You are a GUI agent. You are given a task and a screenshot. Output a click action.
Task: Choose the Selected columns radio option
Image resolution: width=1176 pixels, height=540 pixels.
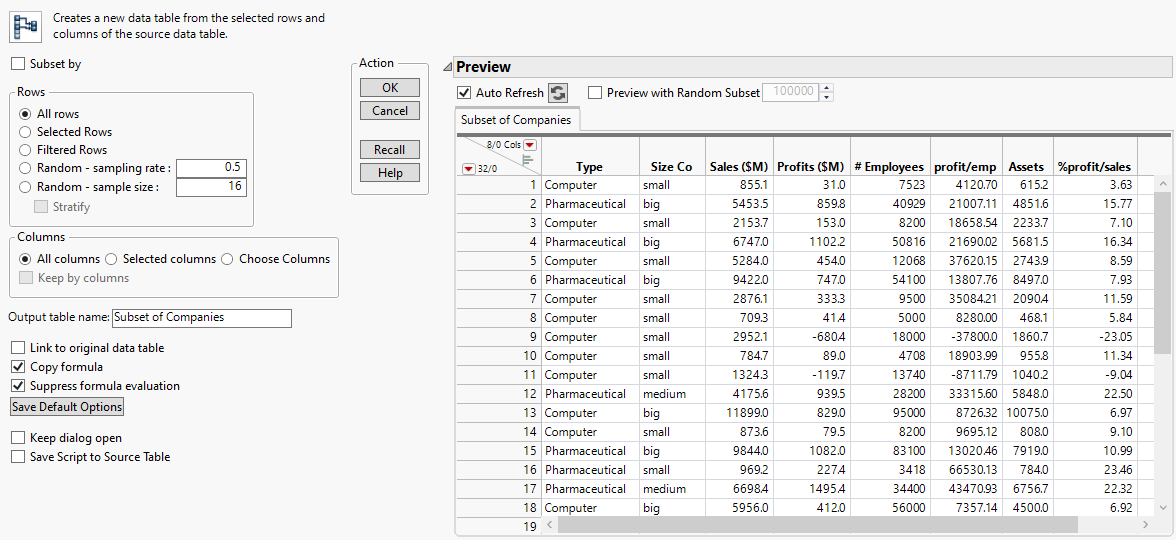[x=112, y=259]
